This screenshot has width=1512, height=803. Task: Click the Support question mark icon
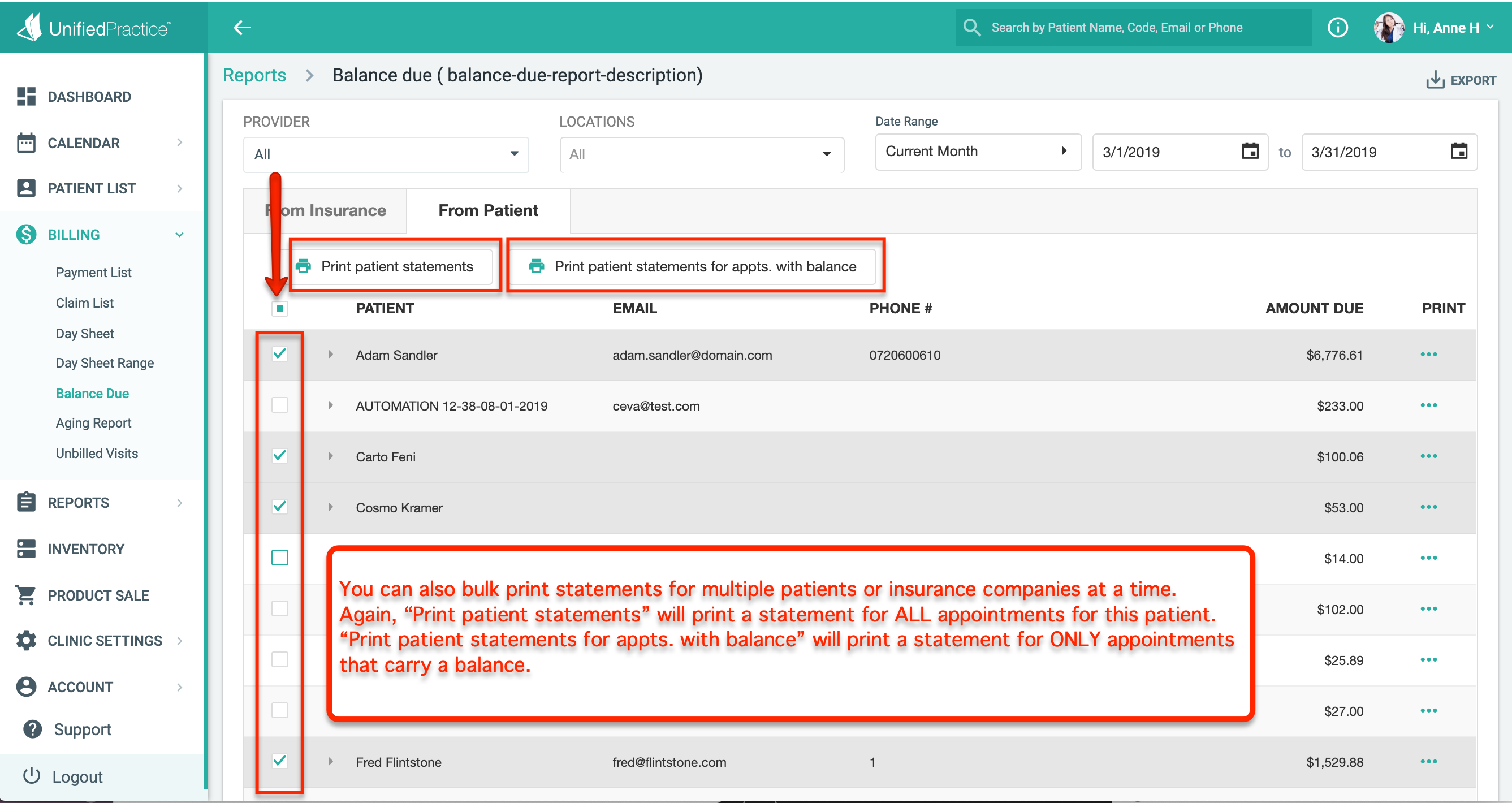click(32, 729)
